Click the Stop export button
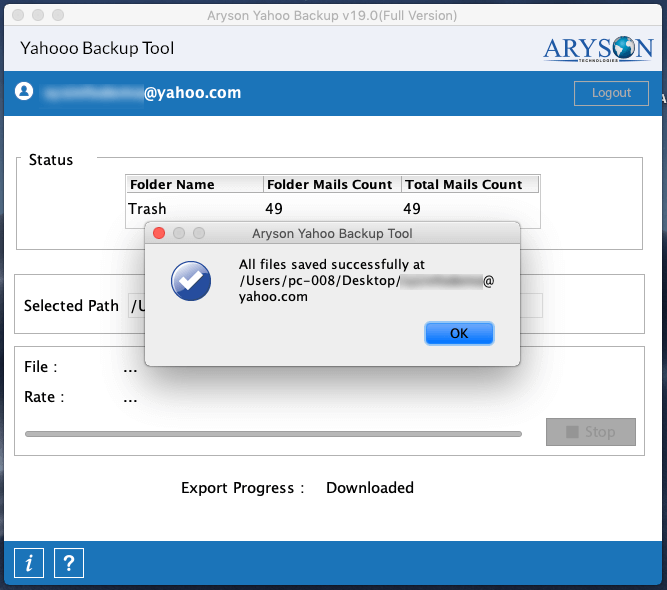Image resolution: width=667 pixels, height=590 pixels. 590,432
